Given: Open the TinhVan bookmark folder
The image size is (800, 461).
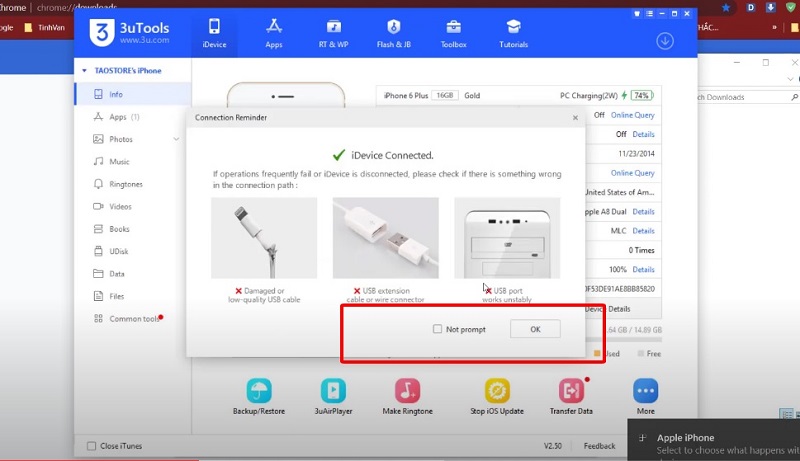Looking at the screenshot, I should [x=45, y=28].
